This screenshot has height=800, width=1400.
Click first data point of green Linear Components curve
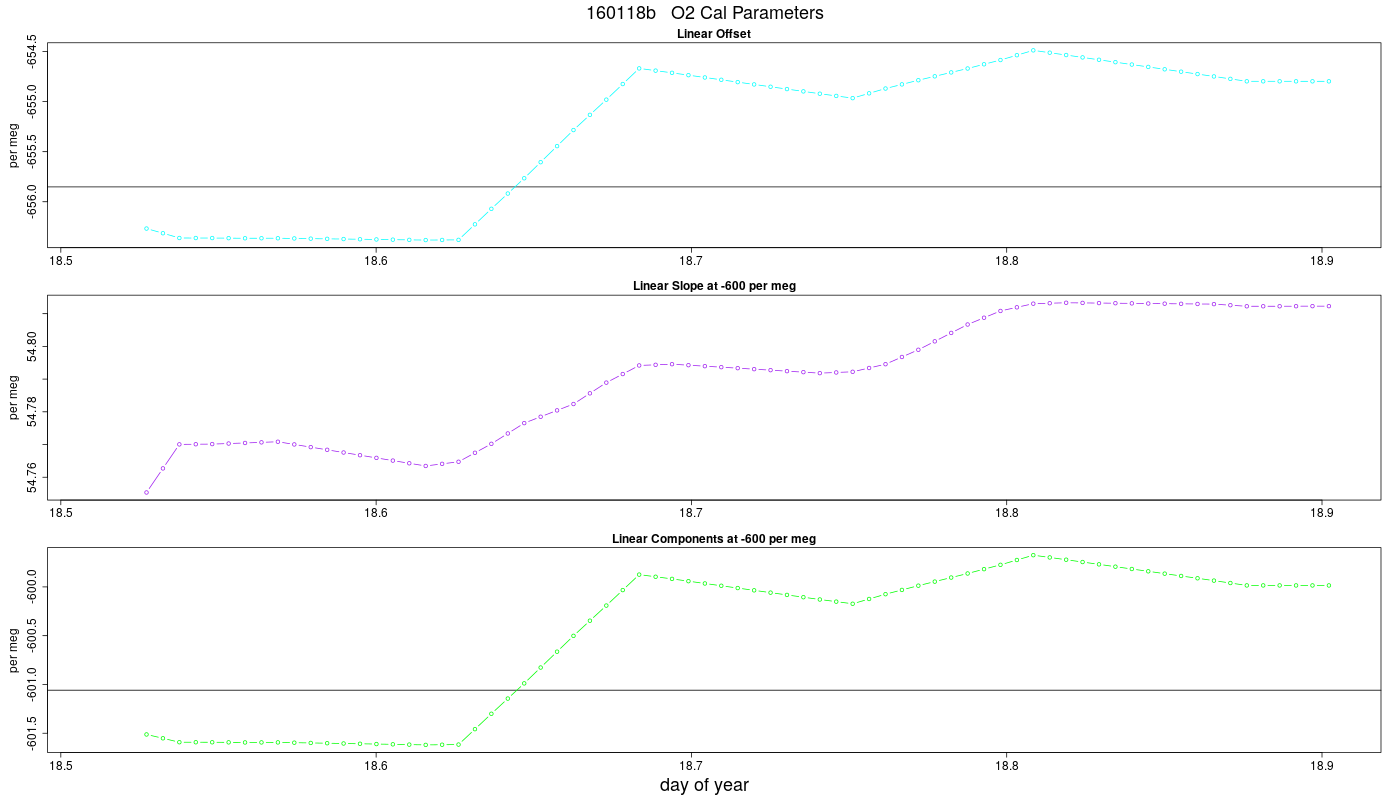[x=146, y=734]
